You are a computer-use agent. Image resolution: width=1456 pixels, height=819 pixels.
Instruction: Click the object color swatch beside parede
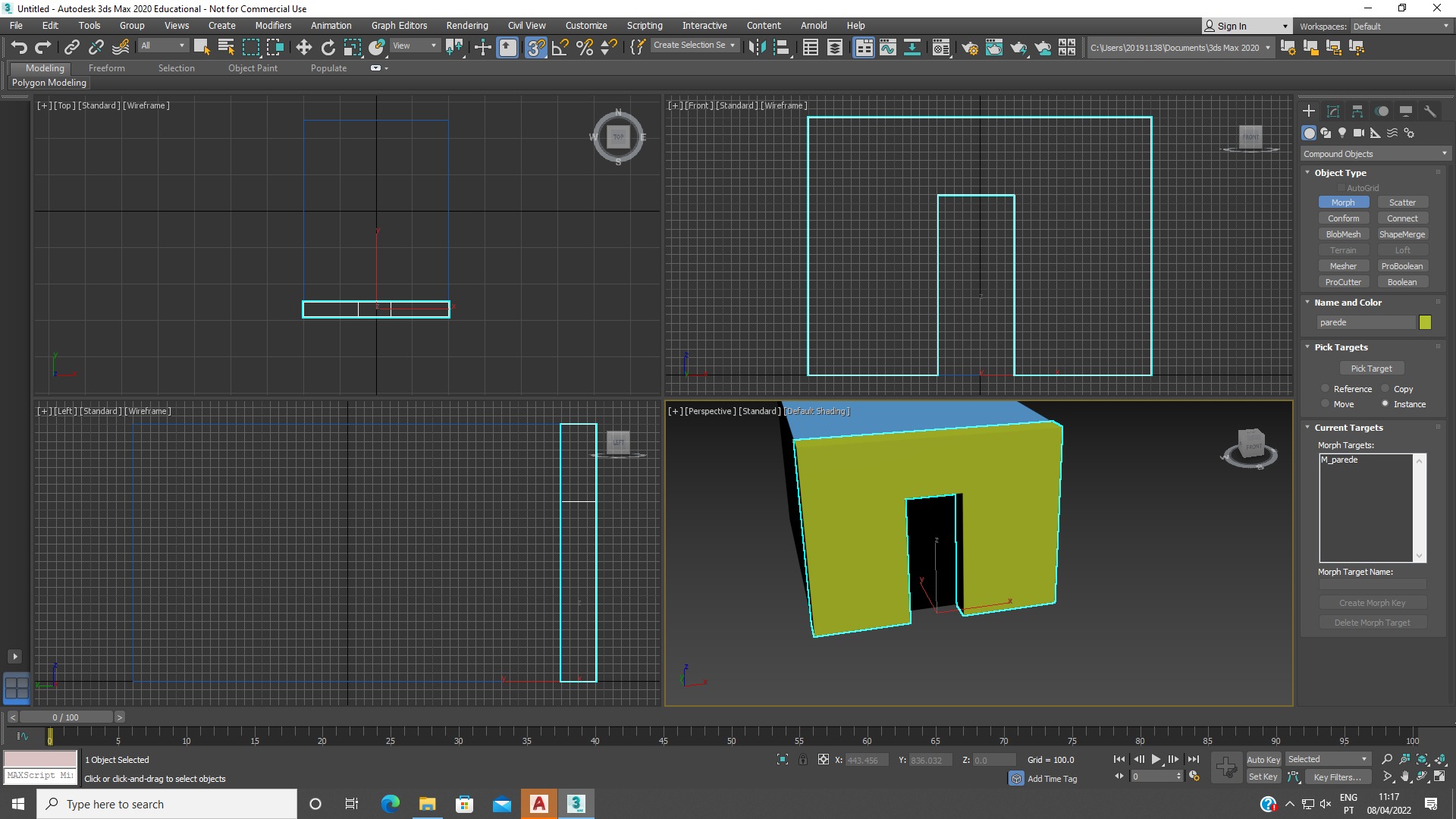pyautogui.click(x=1425, y=322)
